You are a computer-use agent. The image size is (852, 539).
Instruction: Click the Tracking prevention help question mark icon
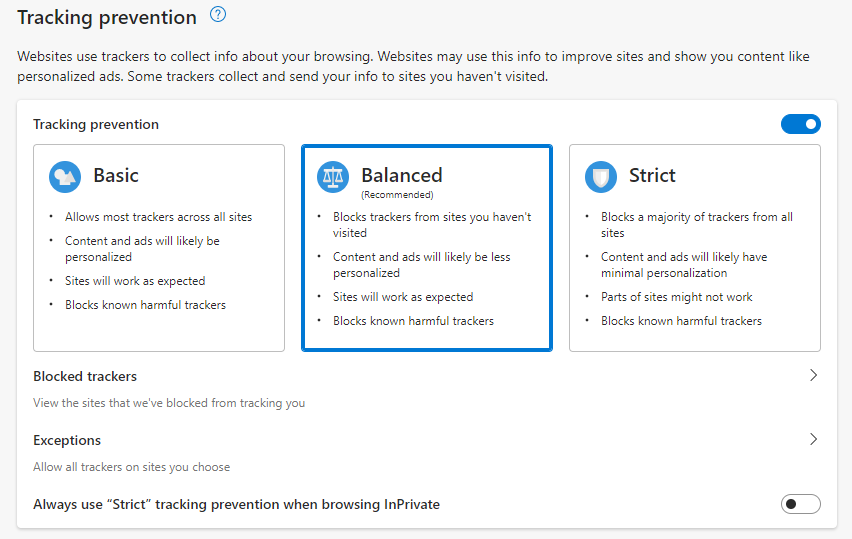[218, 15]
